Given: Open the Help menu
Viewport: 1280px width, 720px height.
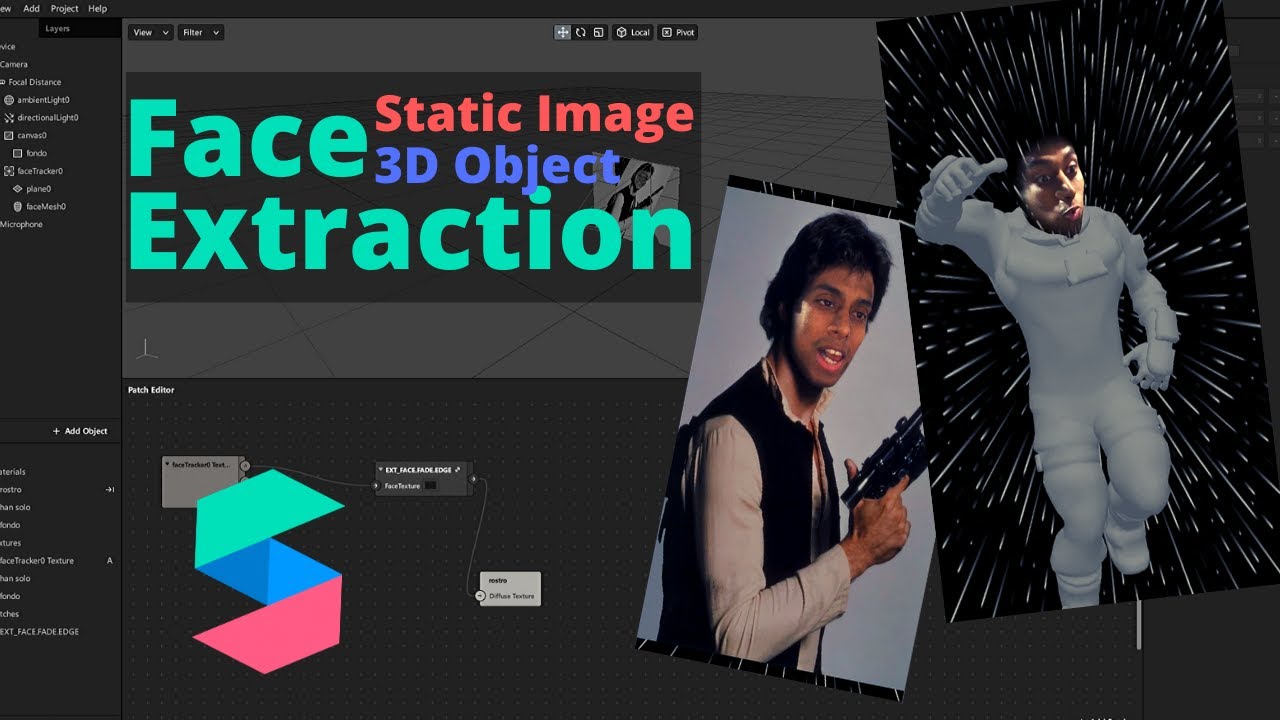Looking at the screenshot, I should [x=97, y=8].
